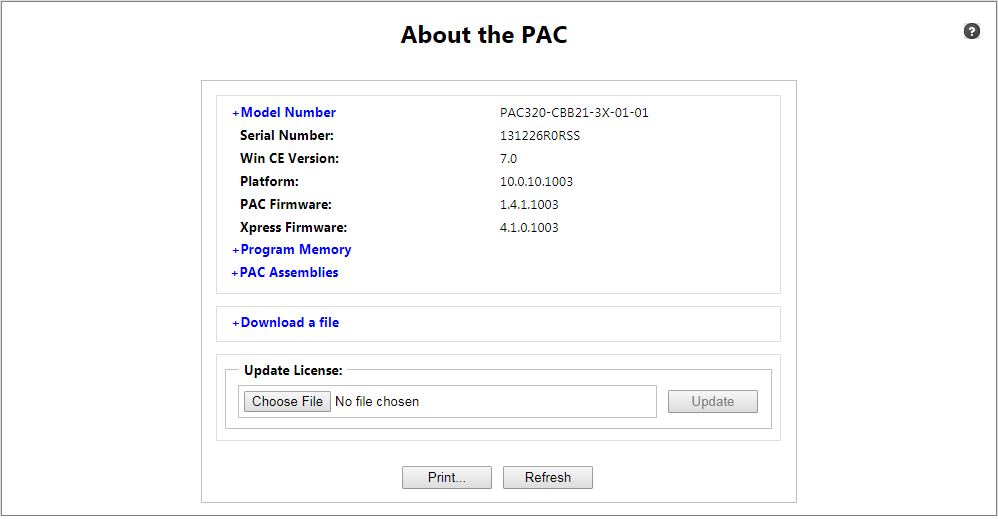Select Xpress Firmware value 4.1.0.1003
This screenshot has width=998, height=519.
click(529, 227)
